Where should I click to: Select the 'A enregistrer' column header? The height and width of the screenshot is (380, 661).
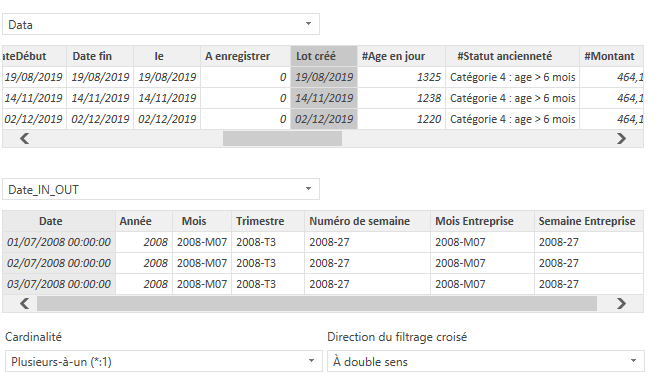(245, 56)
